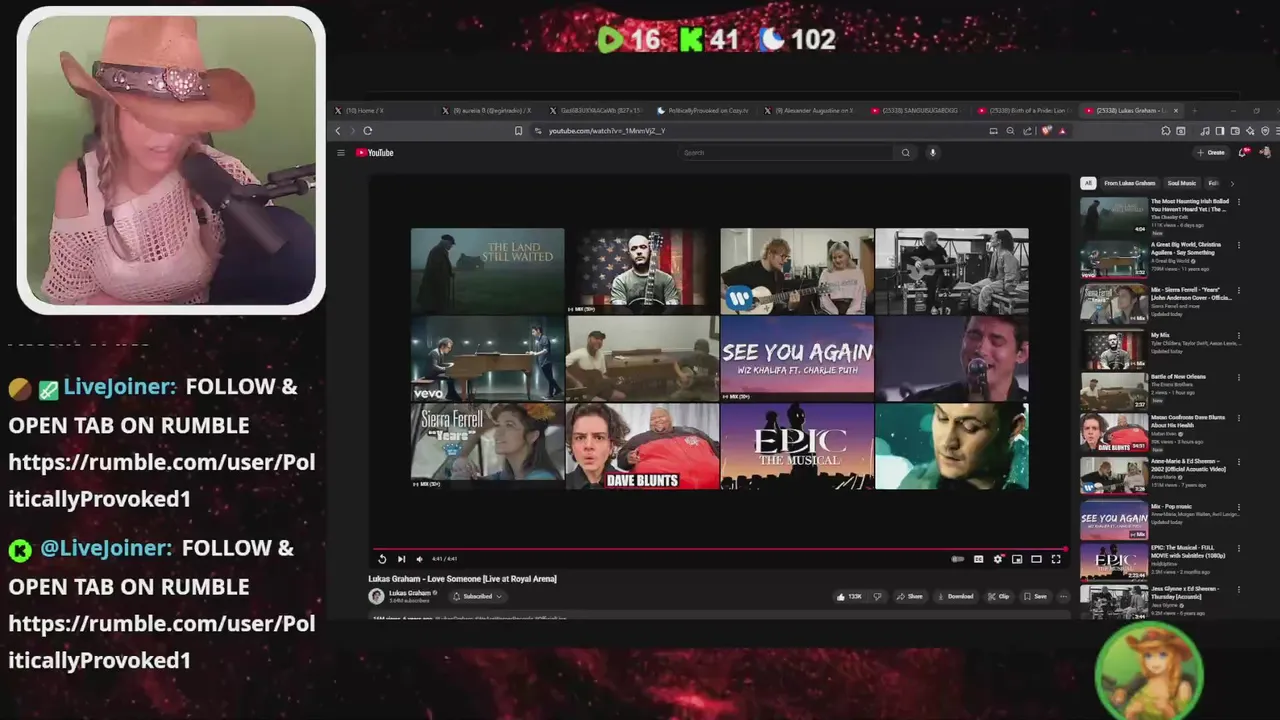Toggle theater mode in the player

pyautogui.click(x=1036, y=559)
